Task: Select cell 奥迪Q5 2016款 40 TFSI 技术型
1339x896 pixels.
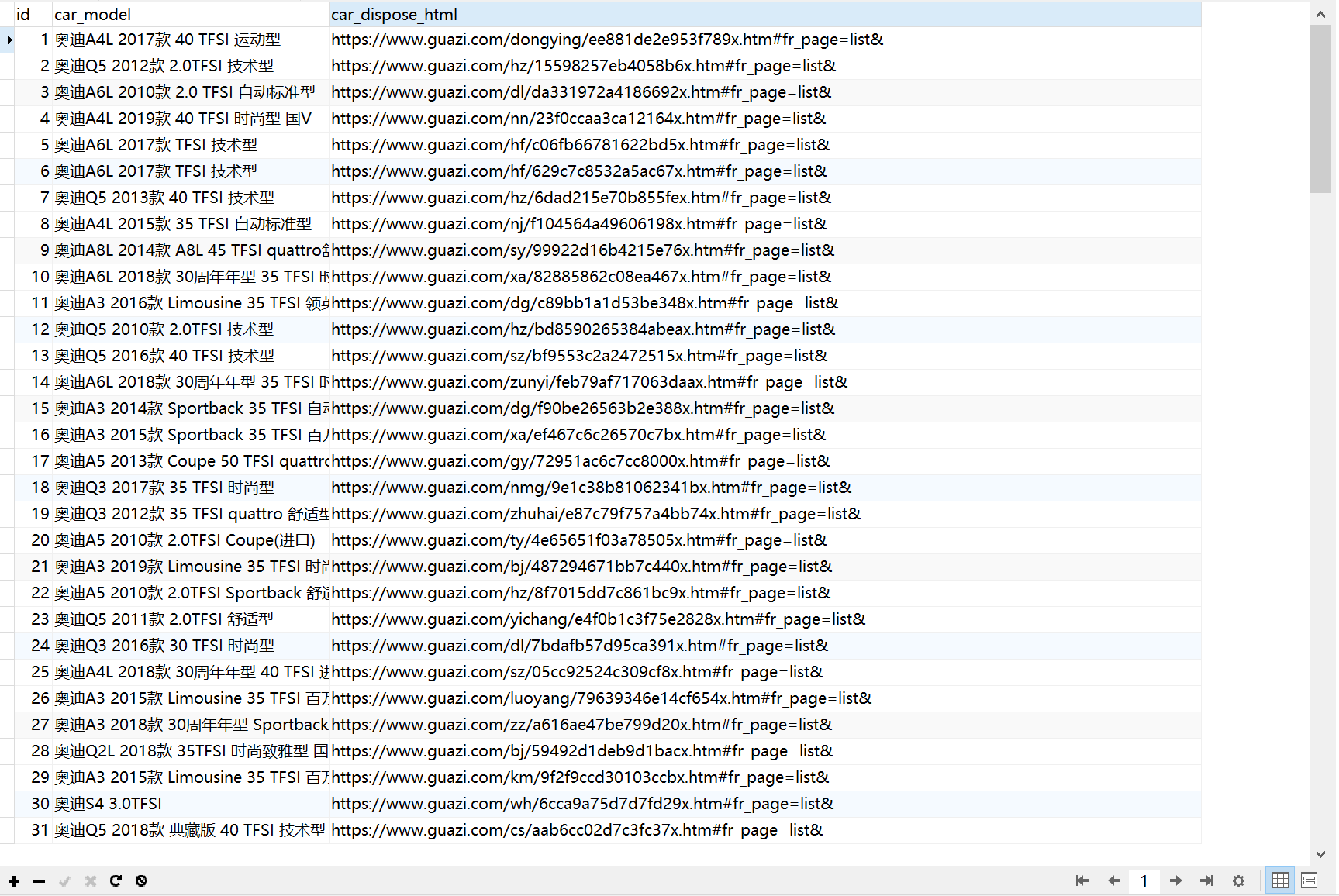Action: (190, 356)
